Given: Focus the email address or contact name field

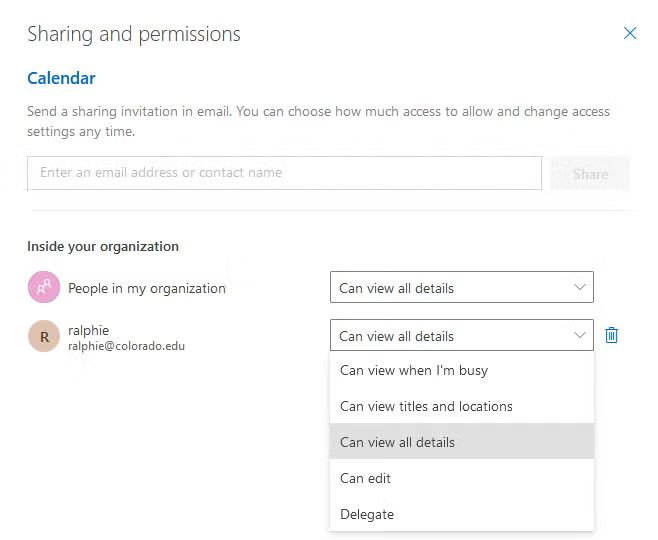Looking at the screenshot, I should pyautogui.click(x=284, y=173).
